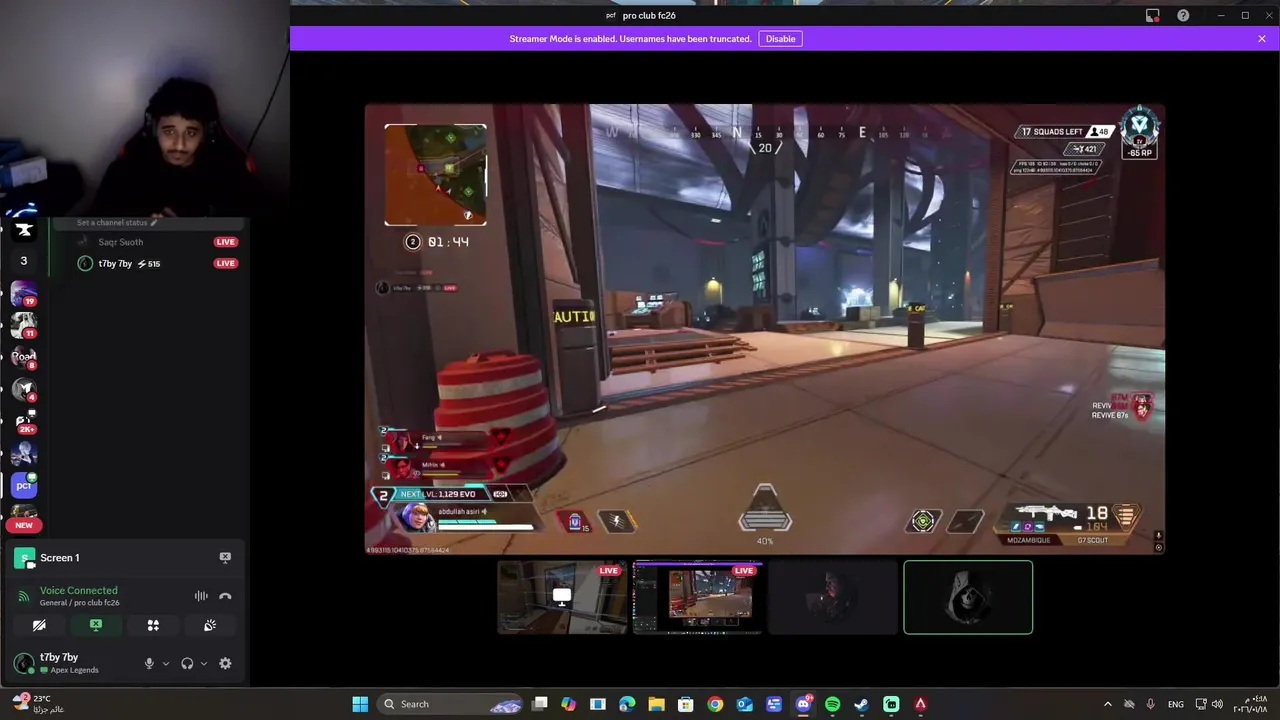1280x720 pixels.
Task: Open Discord user settings gear
Action: [225, 663]
